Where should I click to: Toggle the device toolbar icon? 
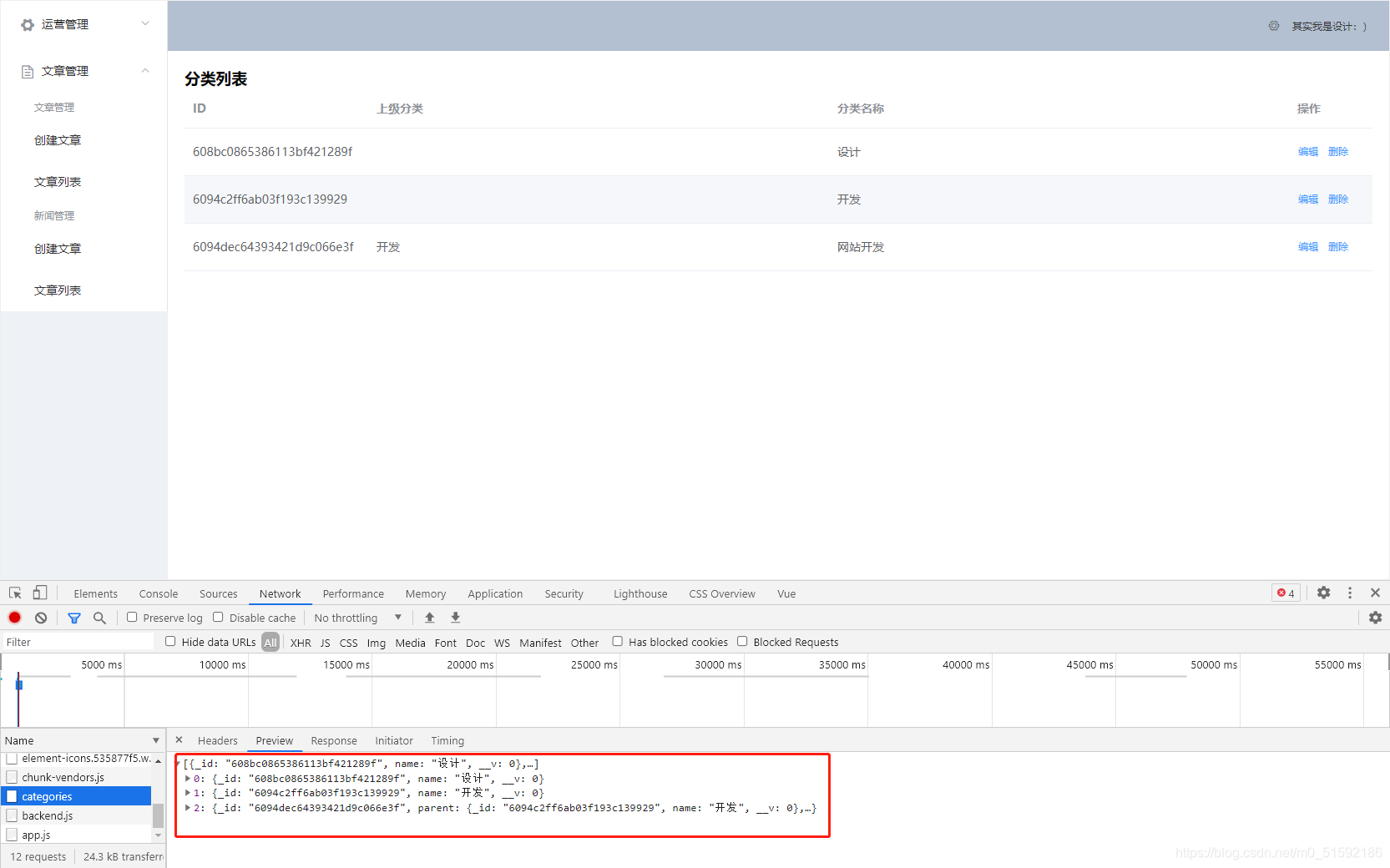point(39,593)
